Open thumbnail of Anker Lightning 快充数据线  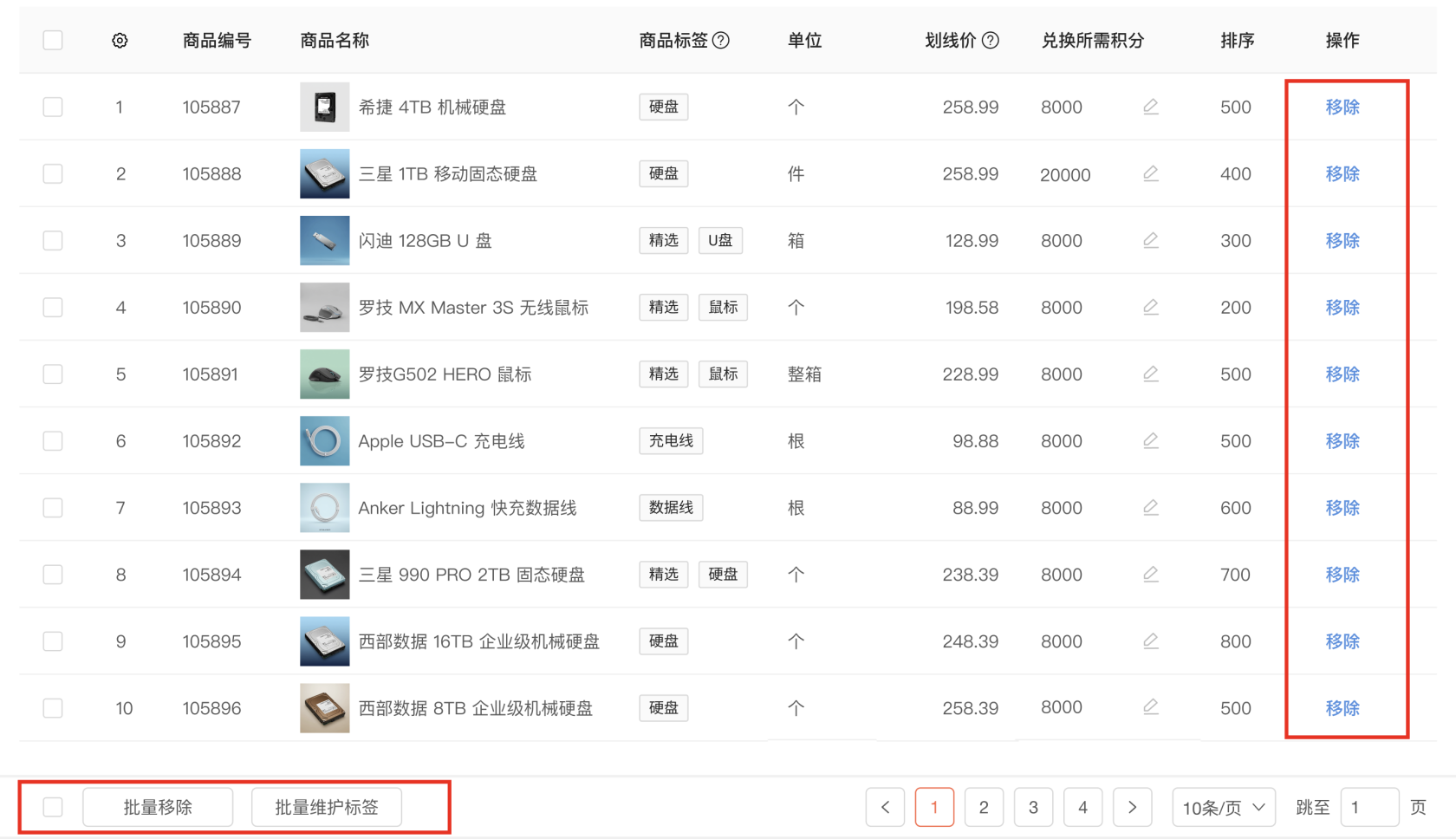pyautogui.click(x=325, y=507)
